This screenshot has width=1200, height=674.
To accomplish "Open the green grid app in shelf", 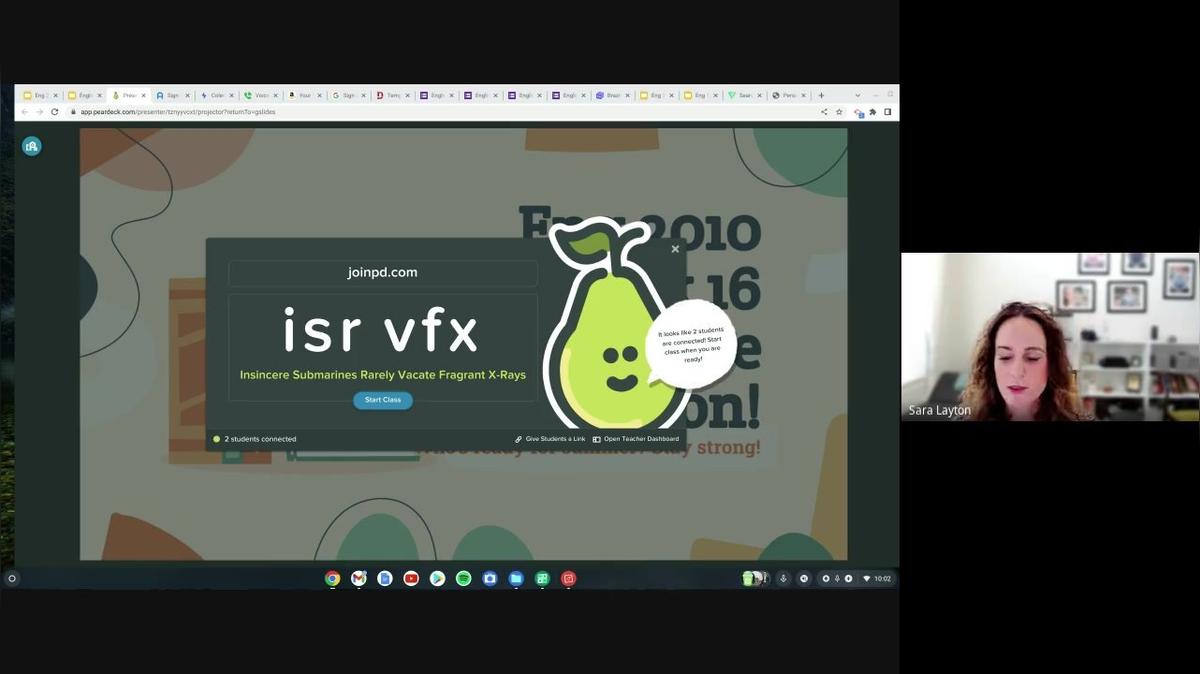I will click(542, 578).
